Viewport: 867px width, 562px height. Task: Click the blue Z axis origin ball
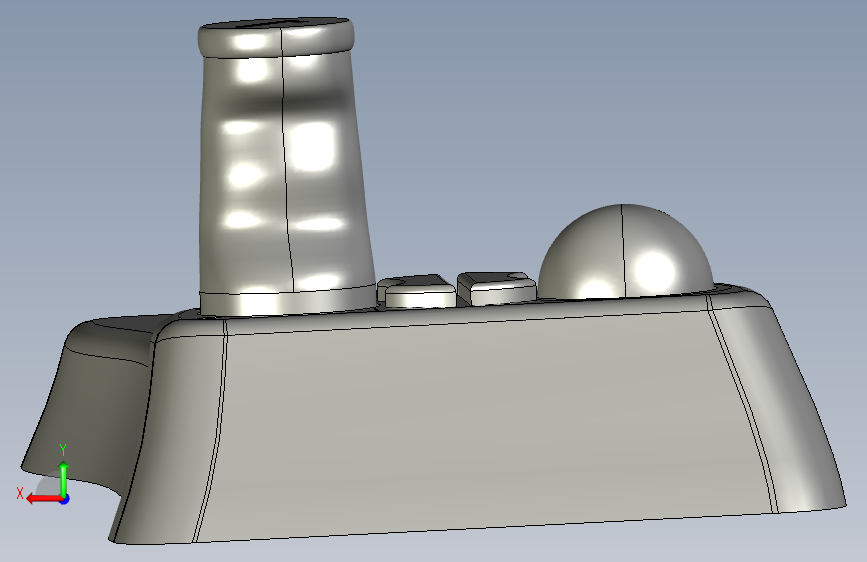tap(65, 499)
